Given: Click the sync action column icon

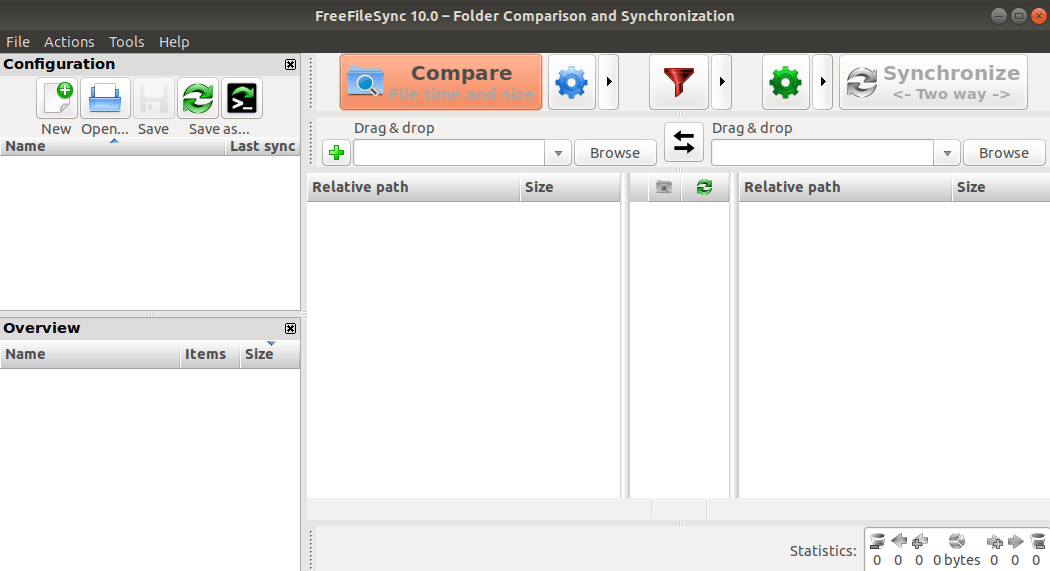Looking at the screenshot, I should click(704, 187).
